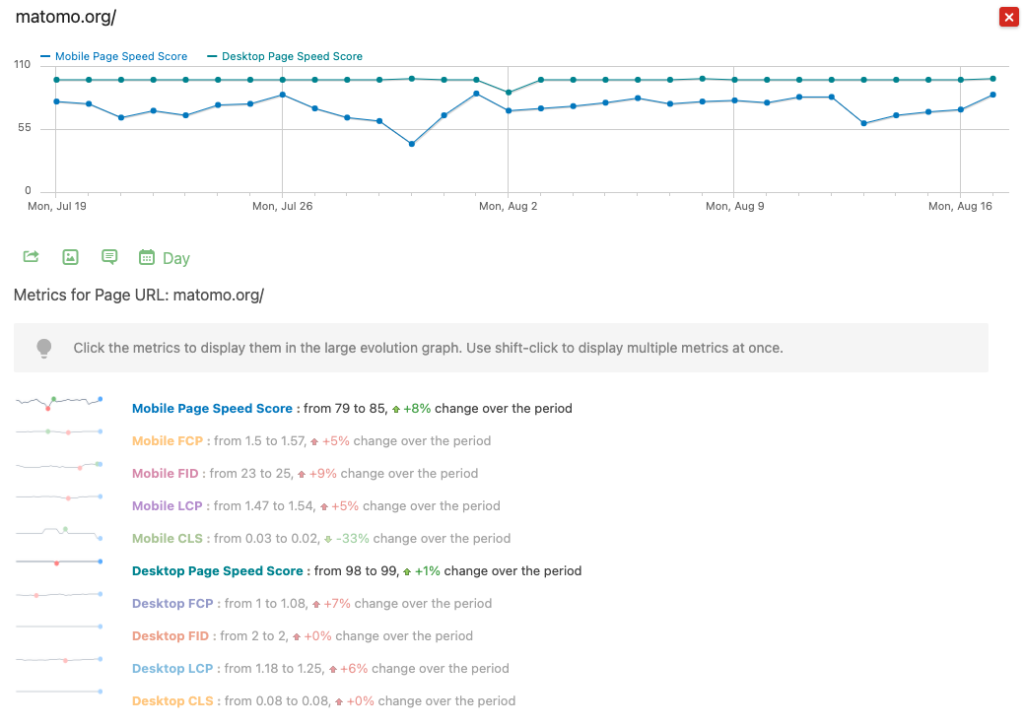
Task: Select the Desktop CLS metric
Action: 173,701
